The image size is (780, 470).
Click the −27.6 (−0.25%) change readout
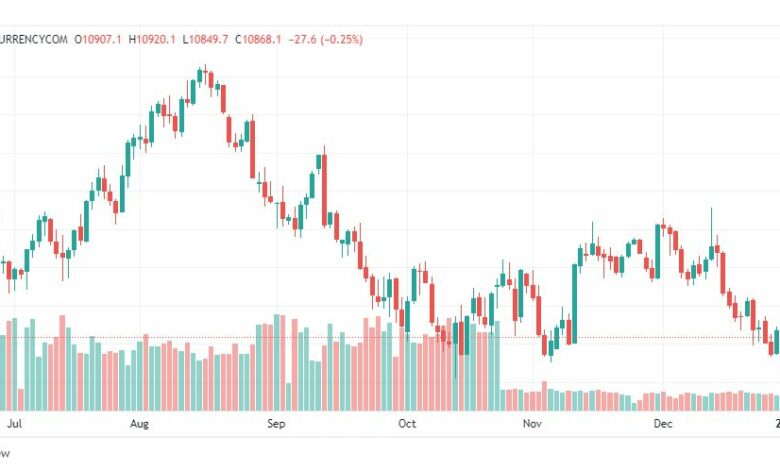[x=325, y=39]
